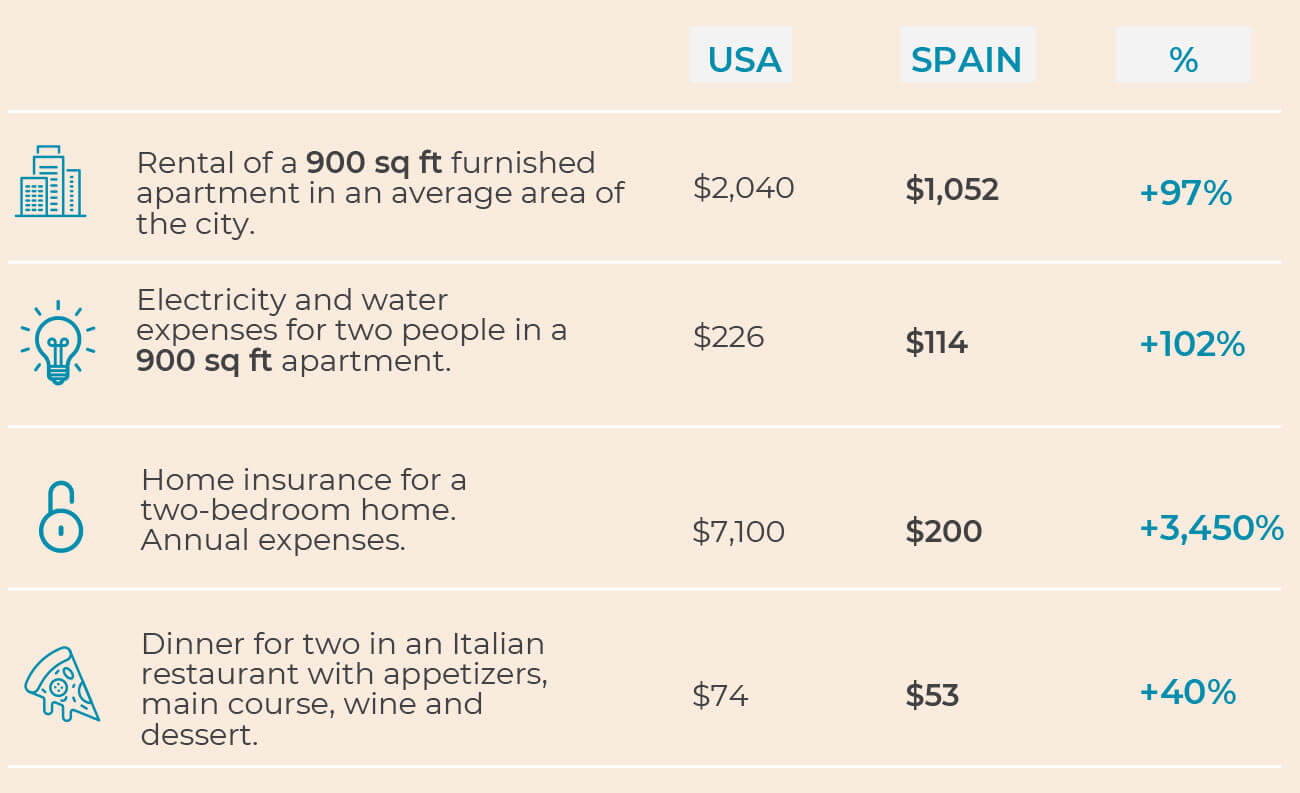Select the $1,052 Spain rental price
The image size is (1300, 793).
click(x=952, y=189)
